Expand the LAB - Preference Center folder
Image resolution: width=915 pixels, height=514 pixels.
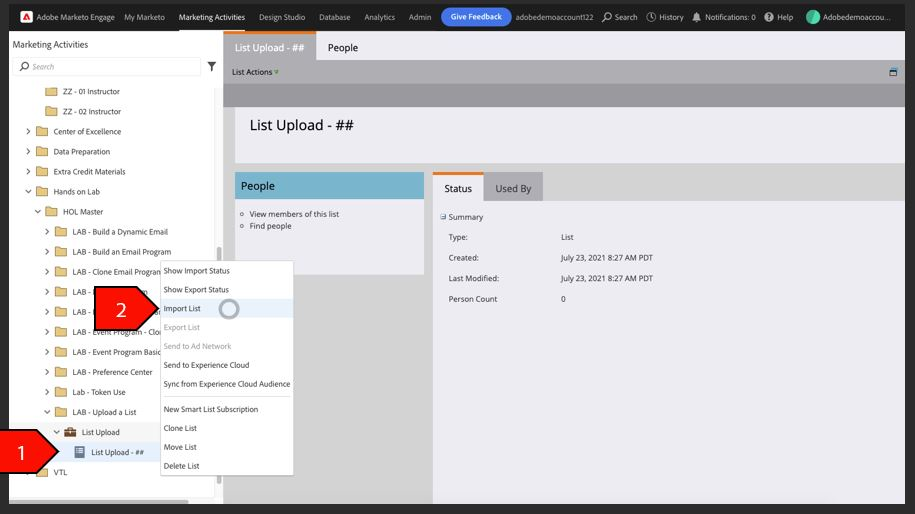tap(47, 372)
